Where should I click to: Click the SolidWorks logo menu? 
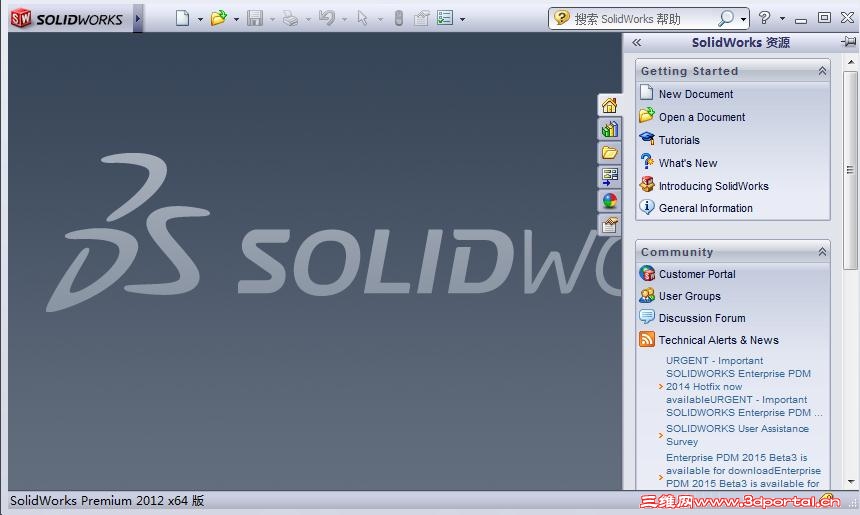[67, 19]
